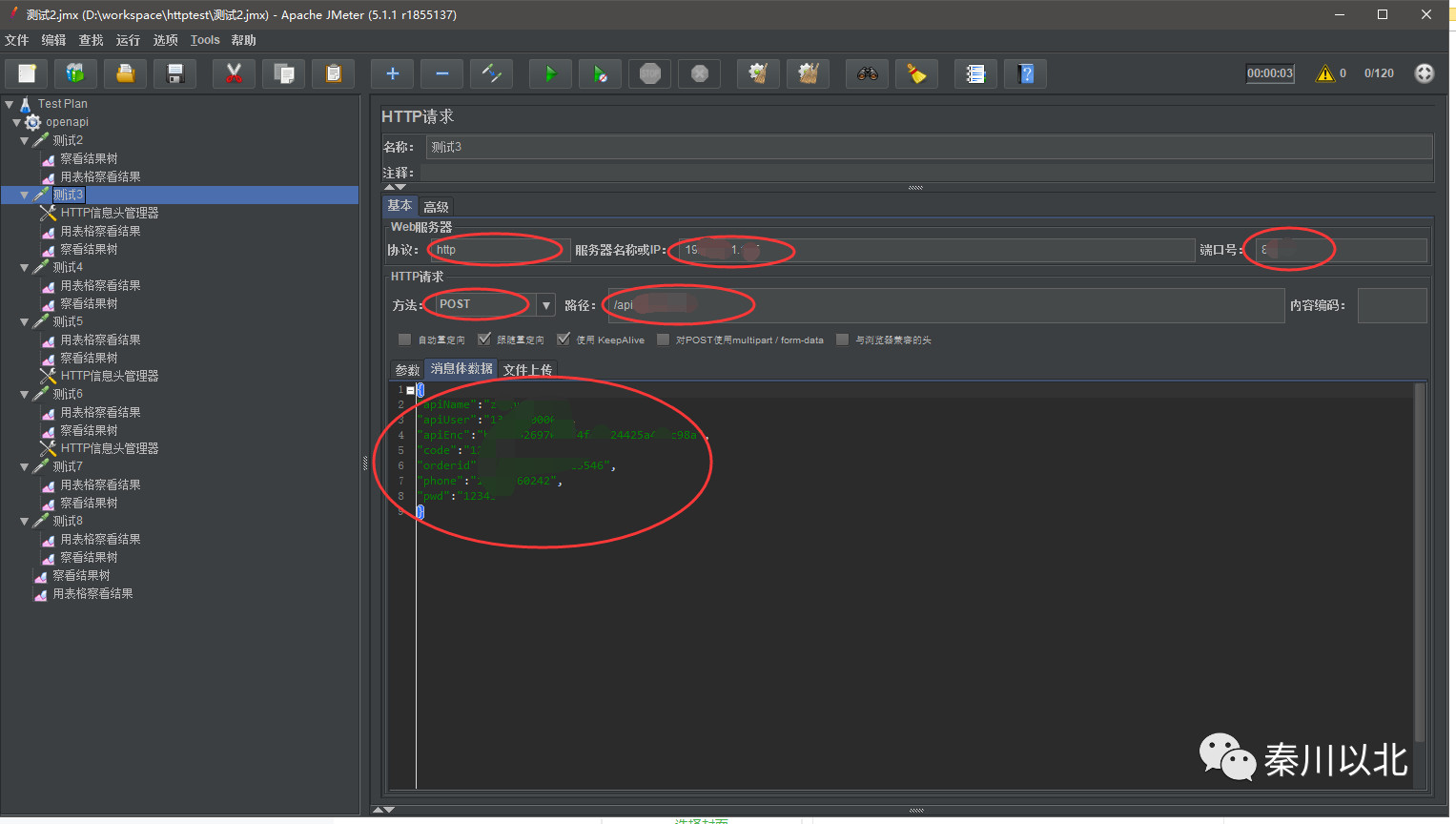Image resolution: width=1456 pixels, height=824 pixels.
Task: Open Search with the binoculars icon
Action: pos(867,73)
